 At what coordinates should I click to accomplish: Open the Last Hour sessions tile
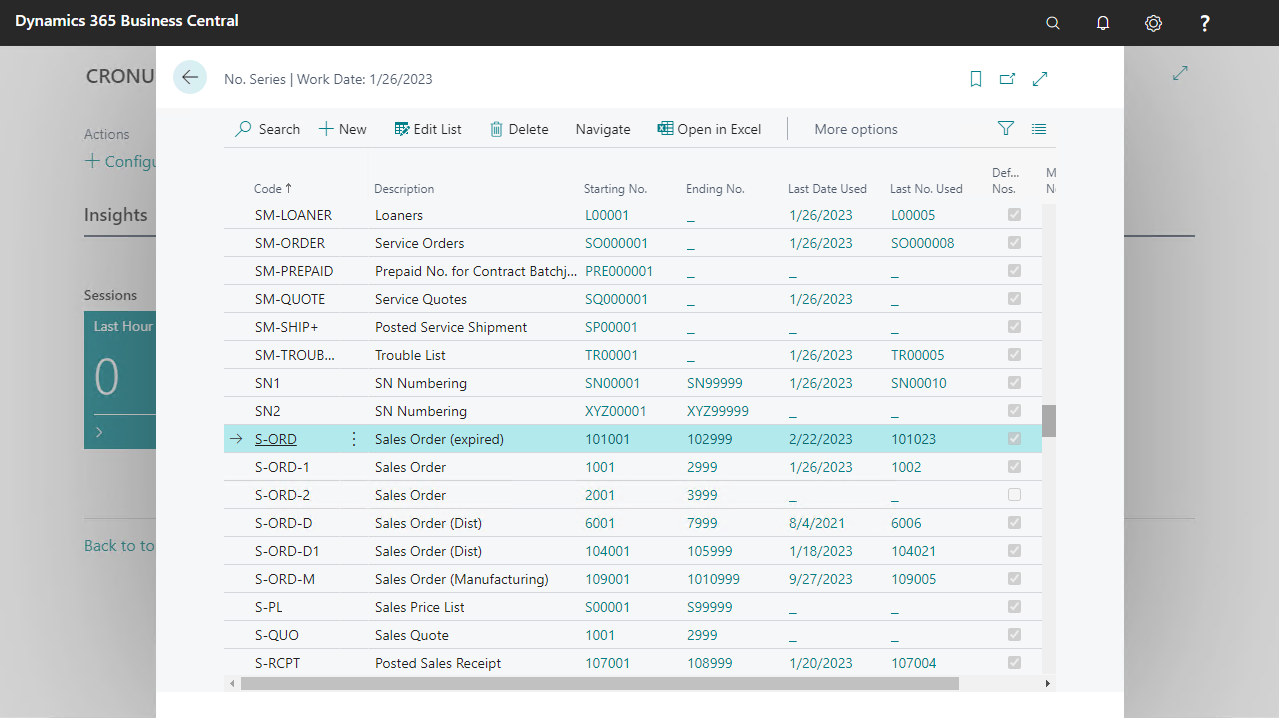tap(120, 380)
